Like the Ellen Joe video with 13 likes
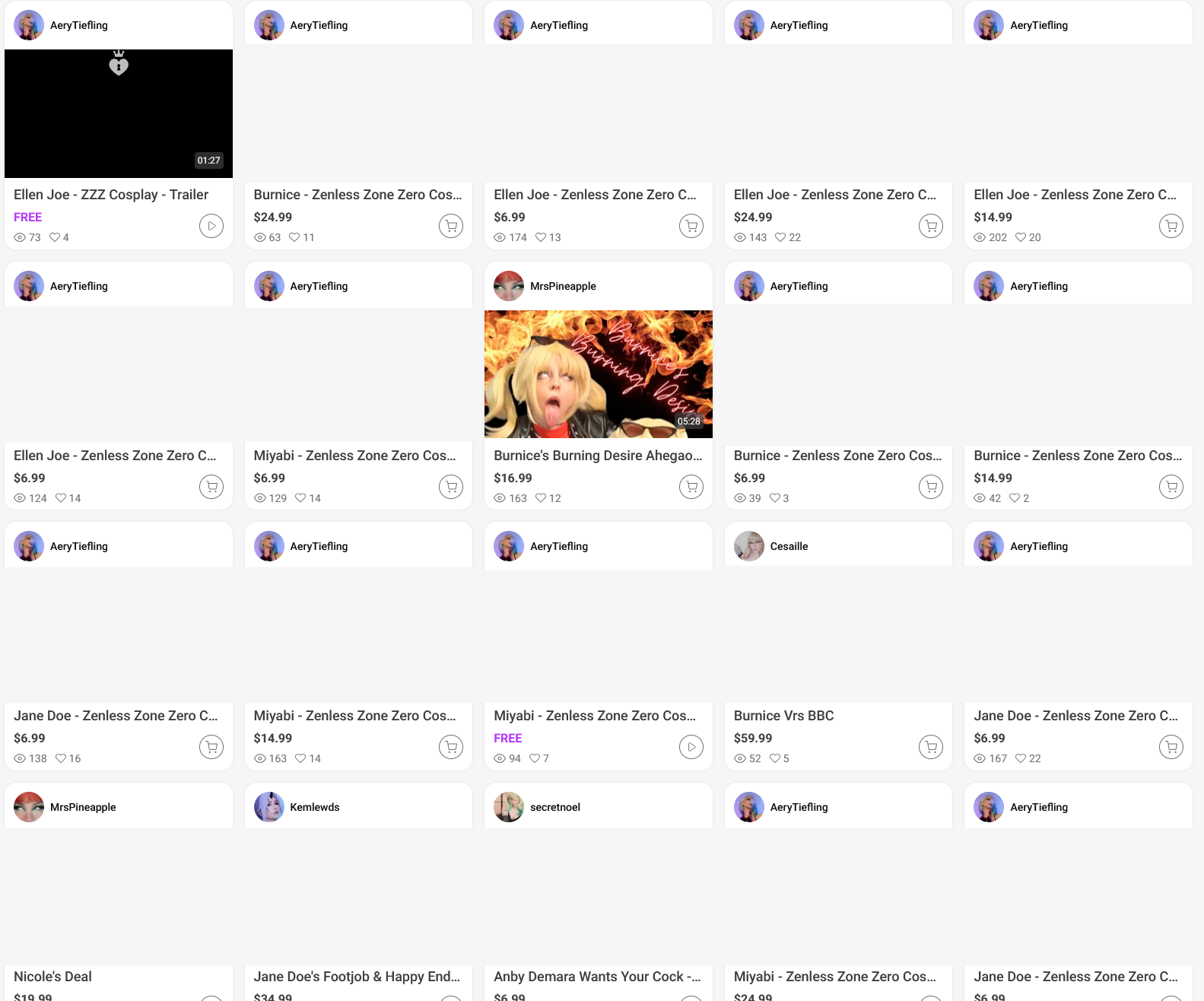 [541, 237]
